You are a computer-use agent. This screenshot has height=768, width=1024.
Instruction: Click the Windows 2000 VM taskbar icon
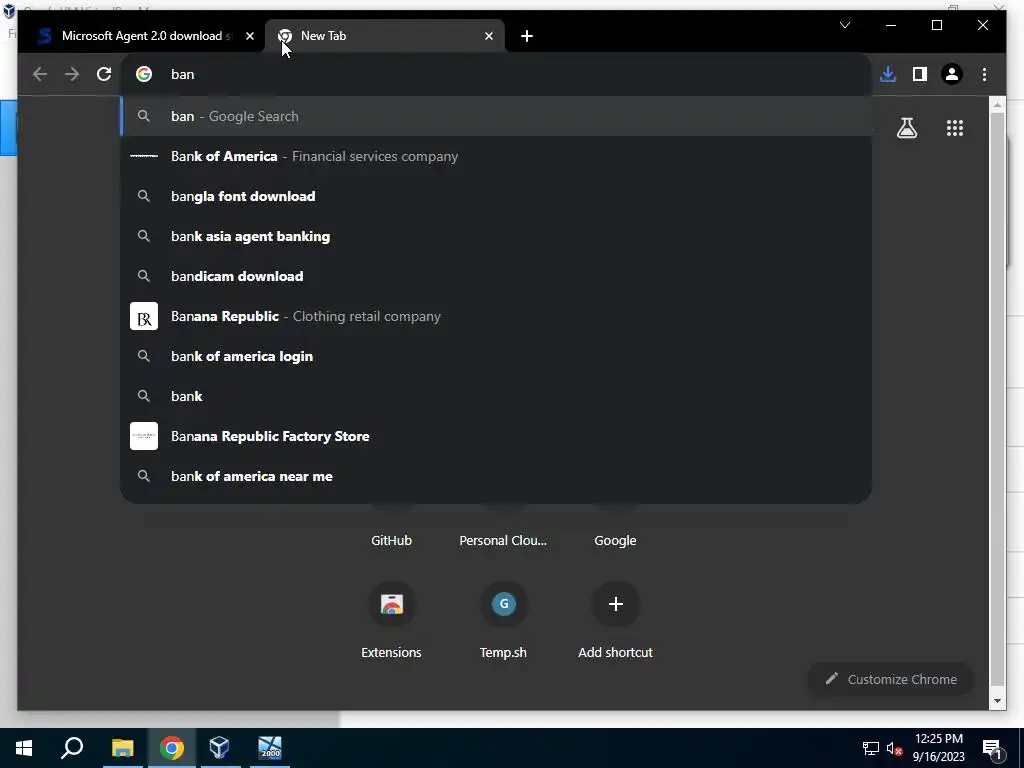pyautogui.click(x=270, y=748)
